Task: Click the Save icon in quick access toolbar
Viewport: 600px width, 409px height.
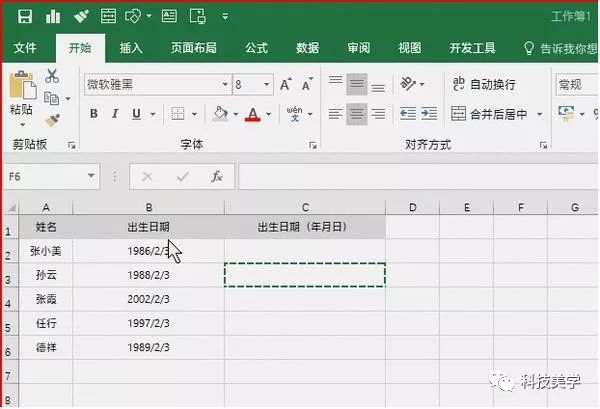Action: click(25, 16)
